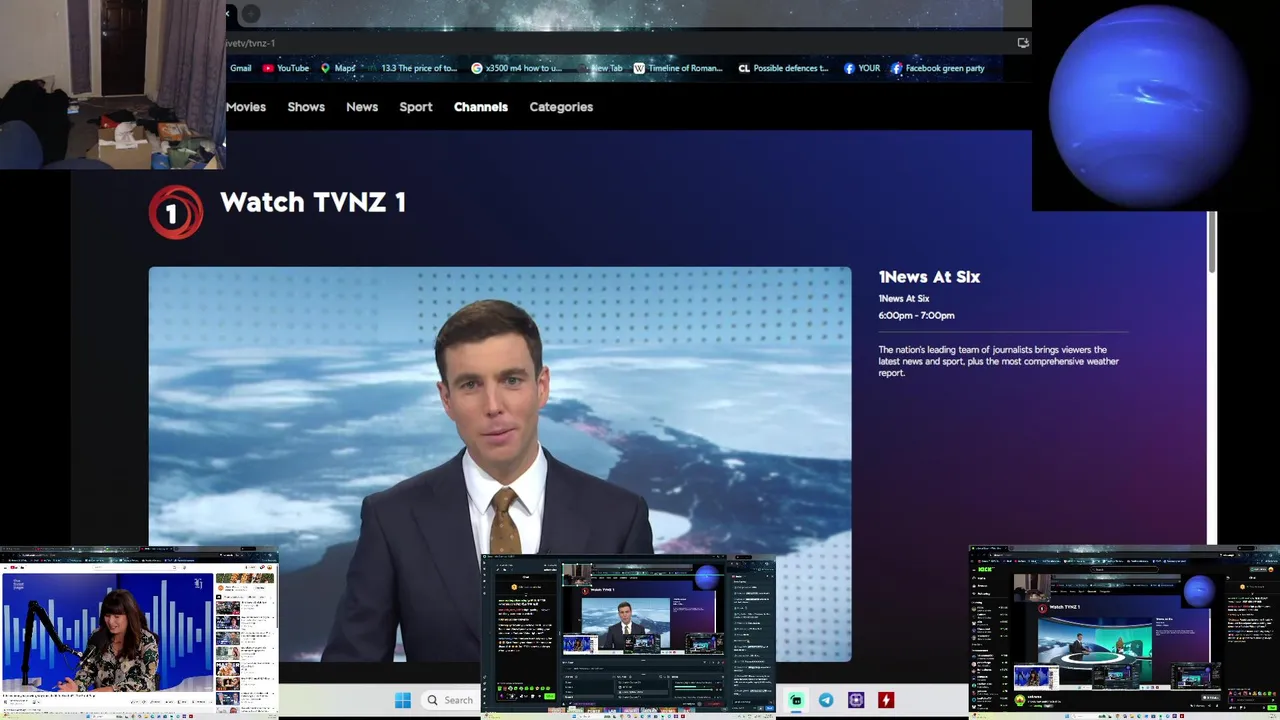Open the green active taskbar app

(796, 700)
